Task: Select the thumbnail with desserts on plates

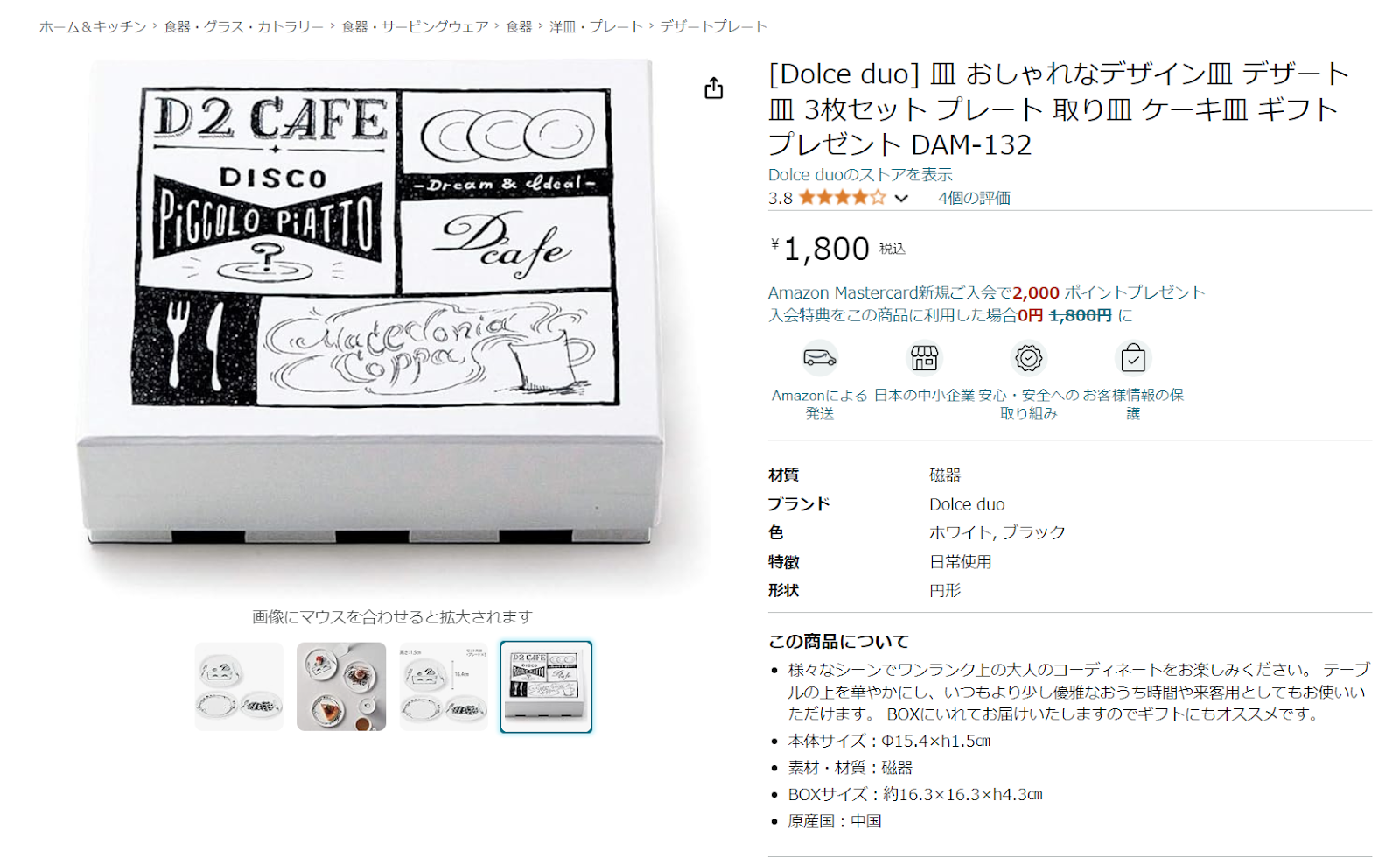Action: click(x=341, y=686)
